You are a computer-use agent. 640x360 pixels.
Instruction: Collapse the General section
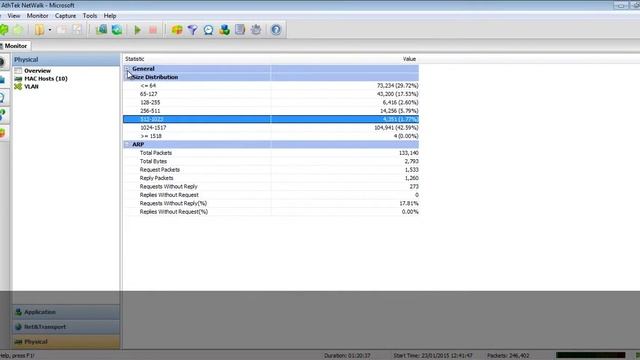(127, 69)
